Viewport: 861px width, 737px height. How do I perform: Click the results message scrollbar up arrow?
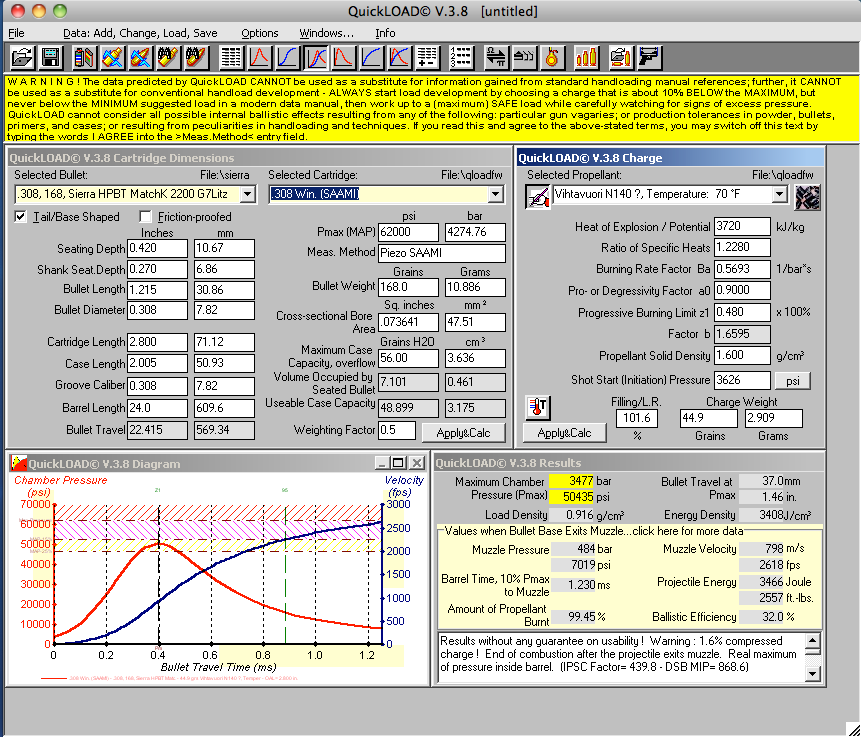click(x=813, y=640)
